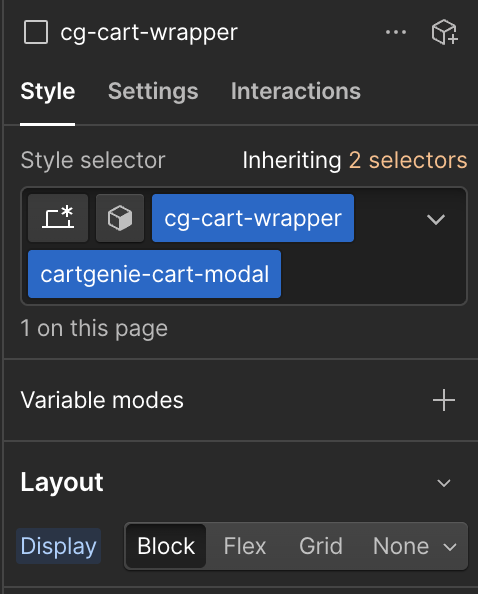Switch to the Interactions tab

pos(296,91)
